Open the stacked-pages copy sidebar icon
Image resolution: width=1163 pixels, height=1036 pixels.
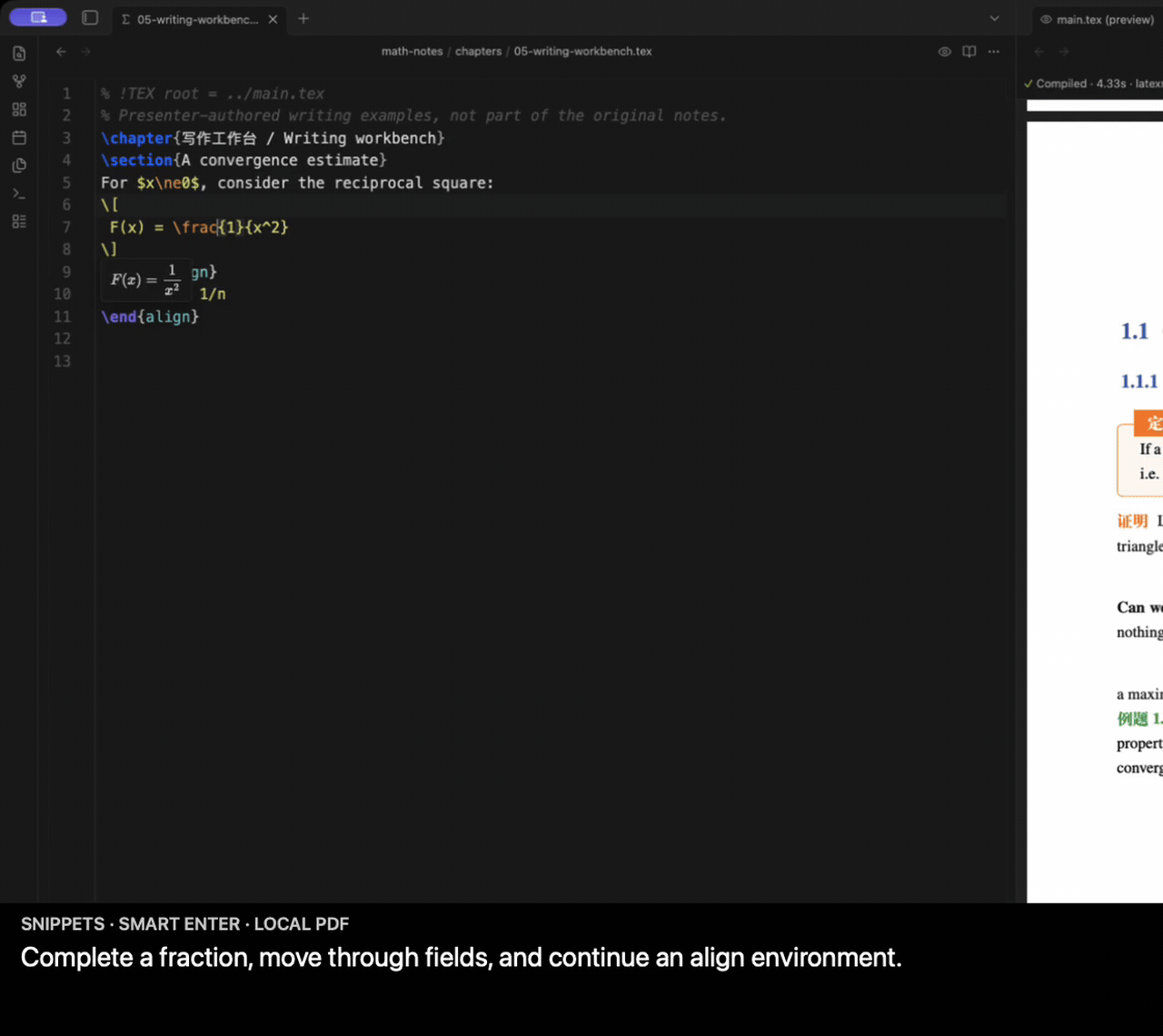click(19, 166)
